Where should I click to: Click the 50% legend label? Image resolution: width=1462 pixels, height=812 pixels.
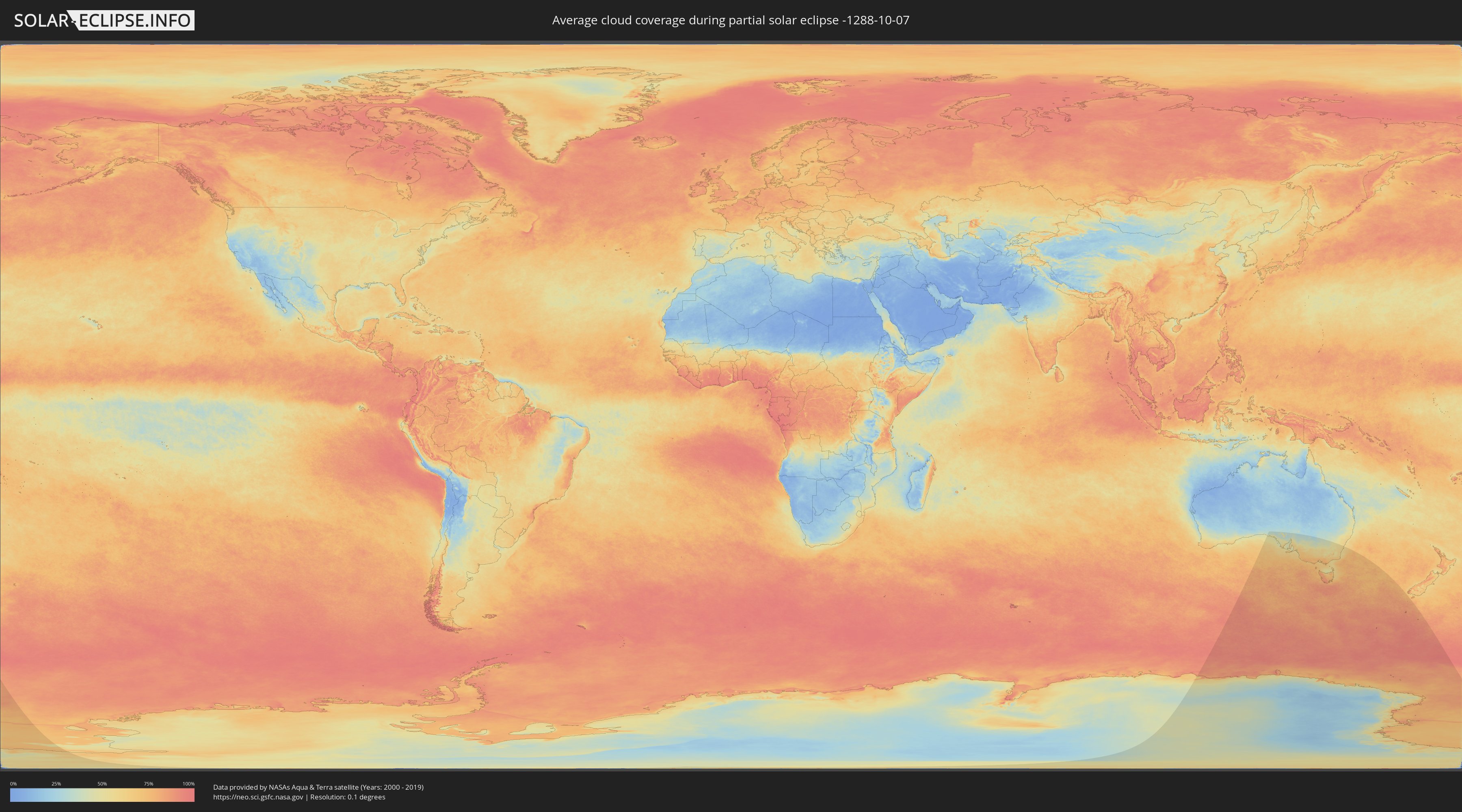point(102,784)
